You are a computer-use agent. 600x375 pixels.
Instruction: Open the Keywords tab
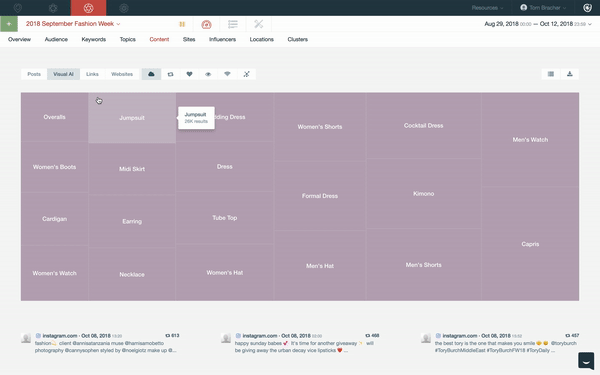94,39
